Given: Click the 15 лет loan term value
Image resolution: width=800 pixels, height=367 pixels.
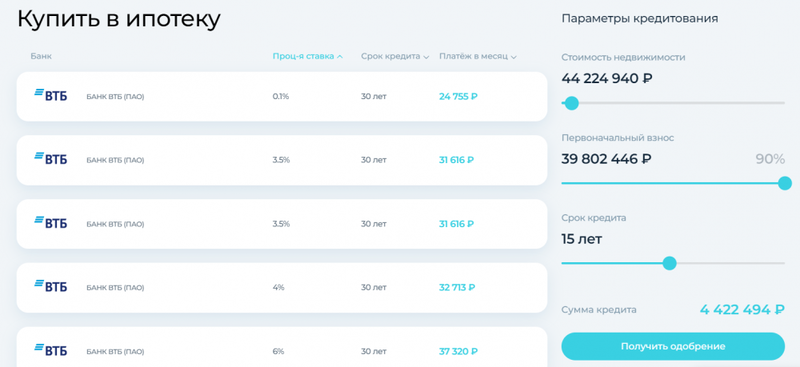Looking at the screenshot, I should pyautogui.click(x=582, y=239).
